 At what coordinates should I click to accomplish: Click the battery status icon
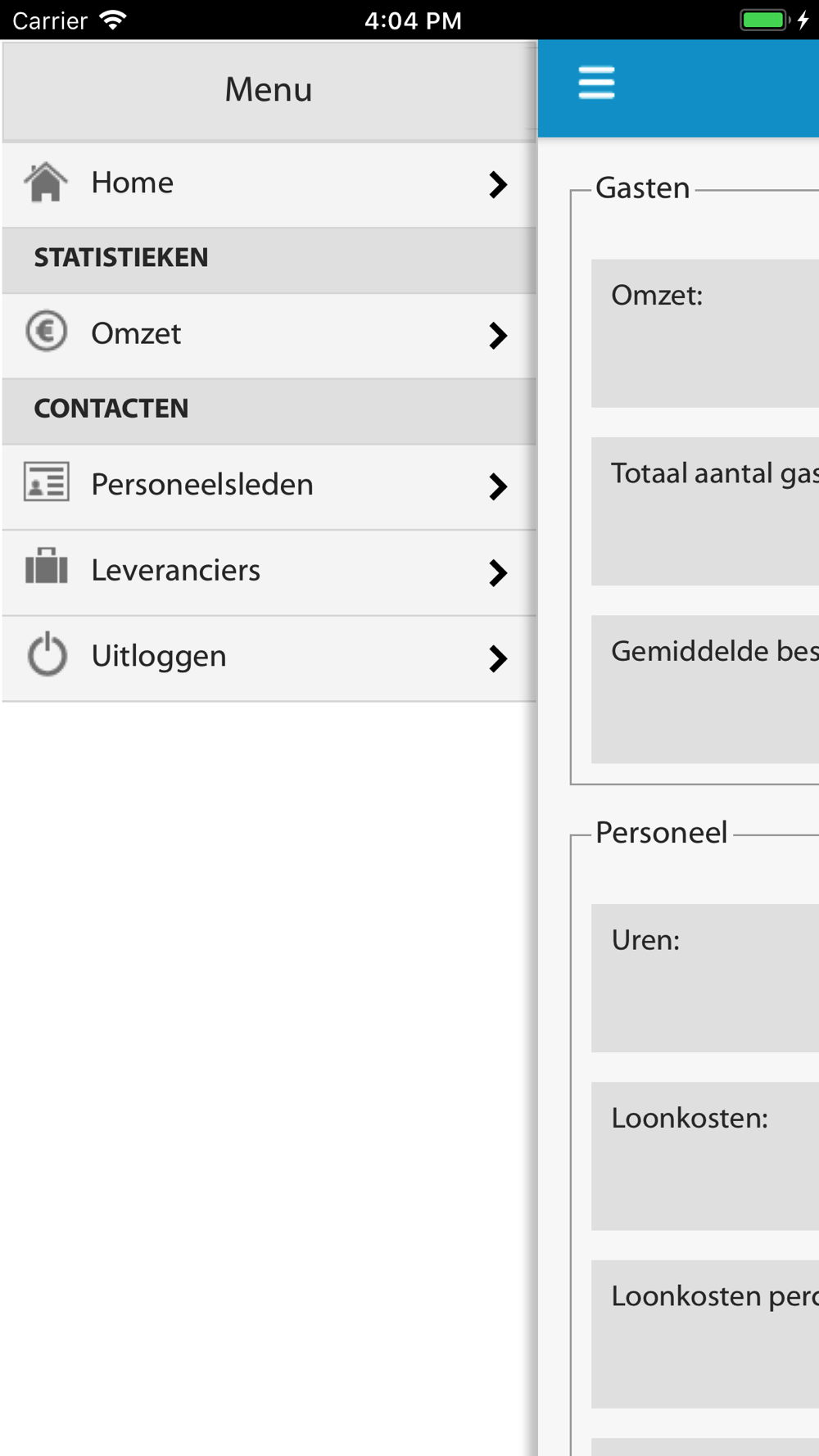(x=764, y=20)
